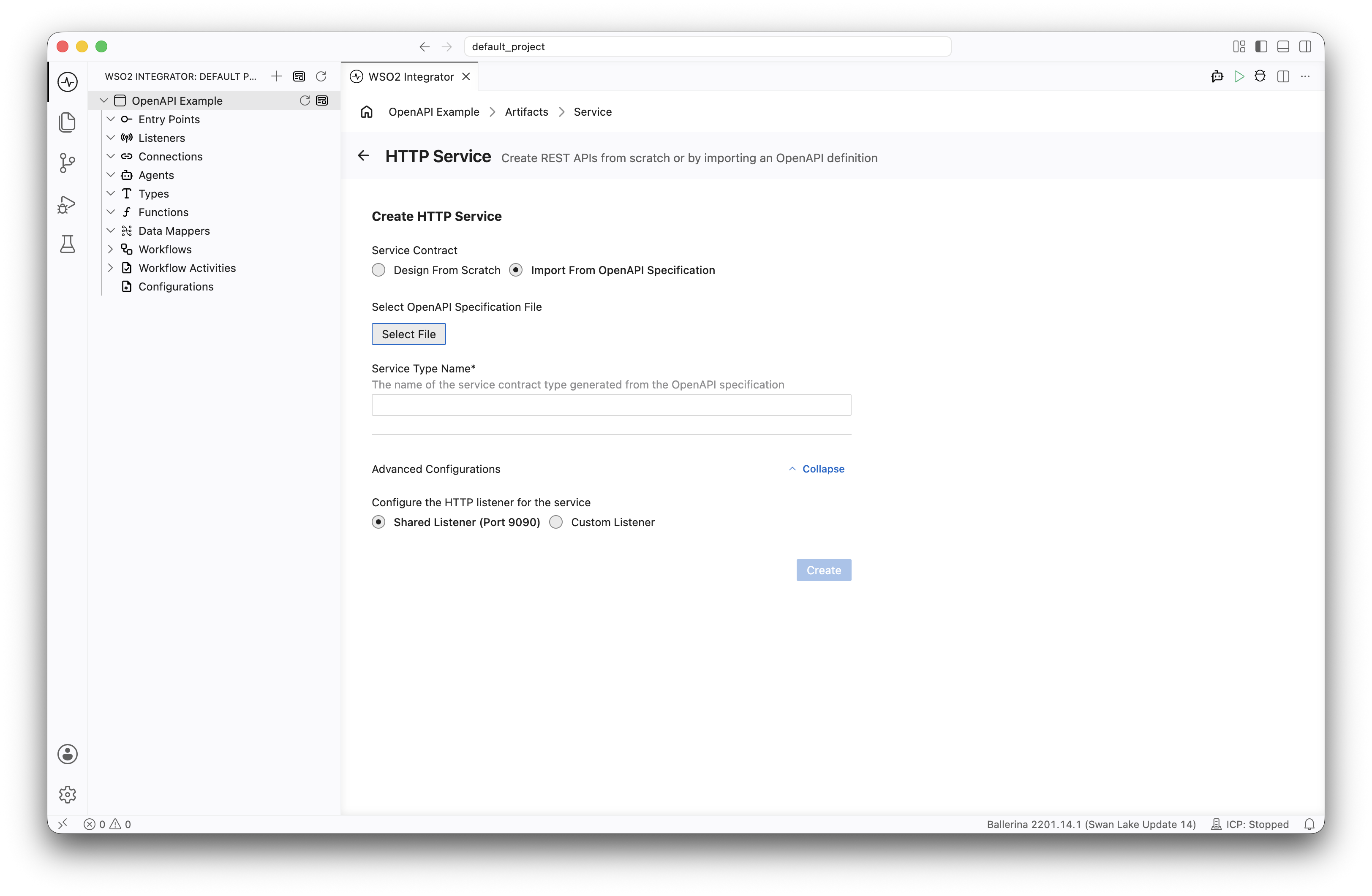The width and height of the screenshot is (1372, 896).
Task: Collapse the Listeners tree section
Action: point(111,138)
